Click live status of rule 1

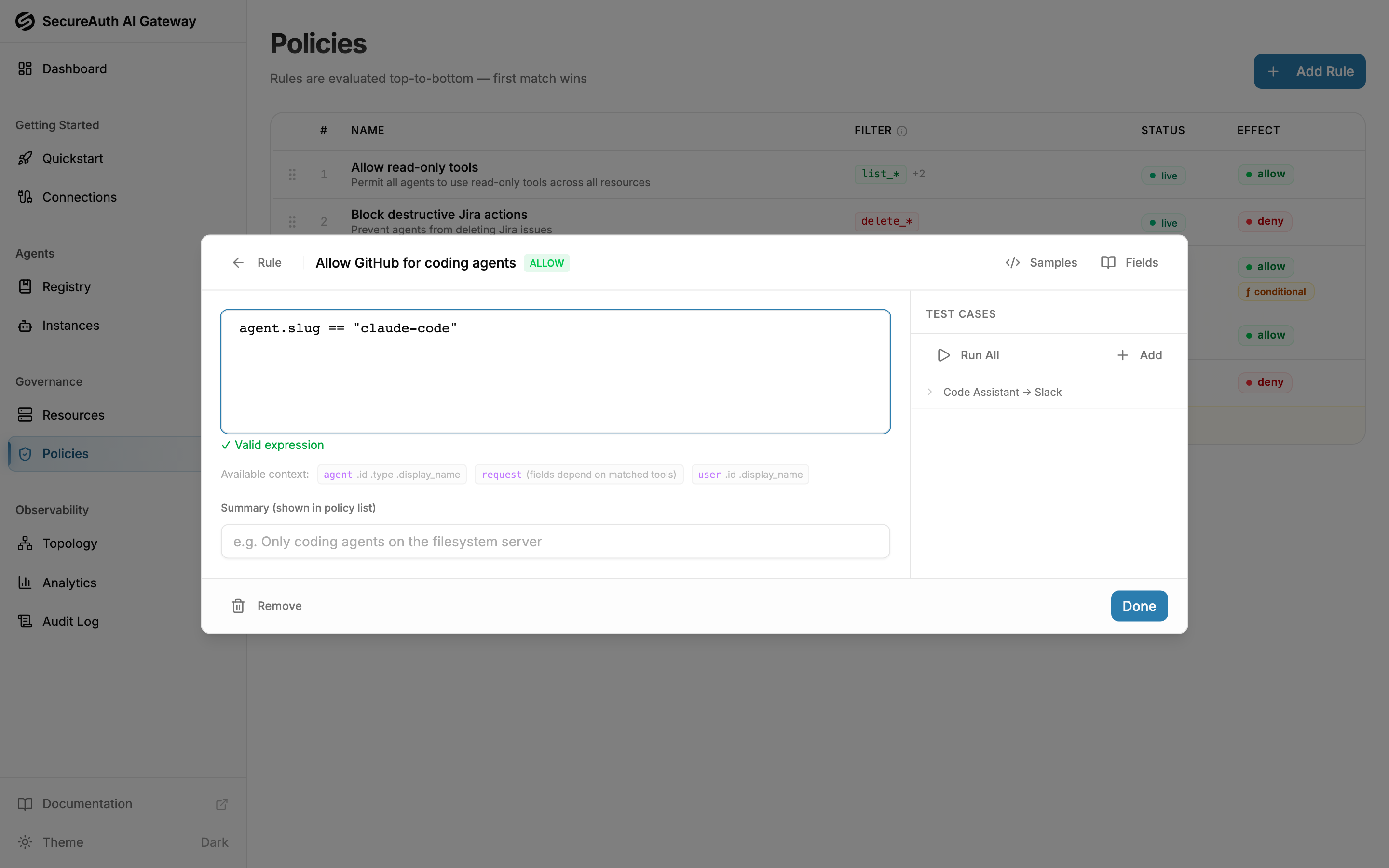point(1163,176)
